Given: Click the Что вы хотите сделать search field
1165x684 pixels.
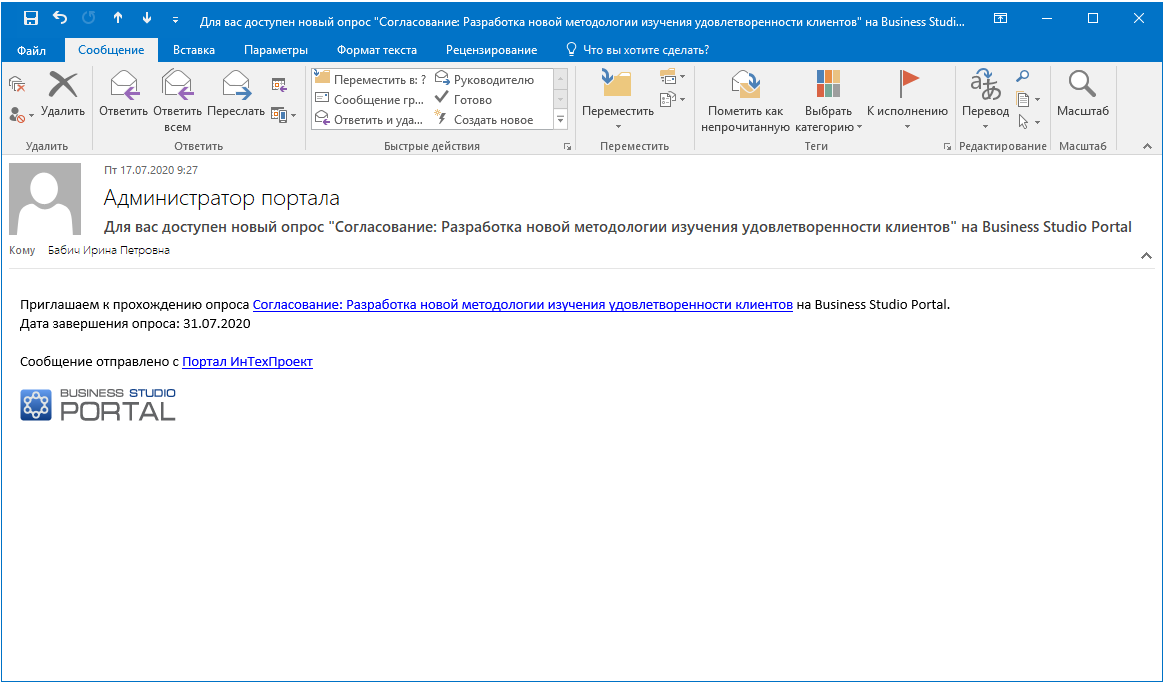Looking at the screenshot, I should (646, 50).
